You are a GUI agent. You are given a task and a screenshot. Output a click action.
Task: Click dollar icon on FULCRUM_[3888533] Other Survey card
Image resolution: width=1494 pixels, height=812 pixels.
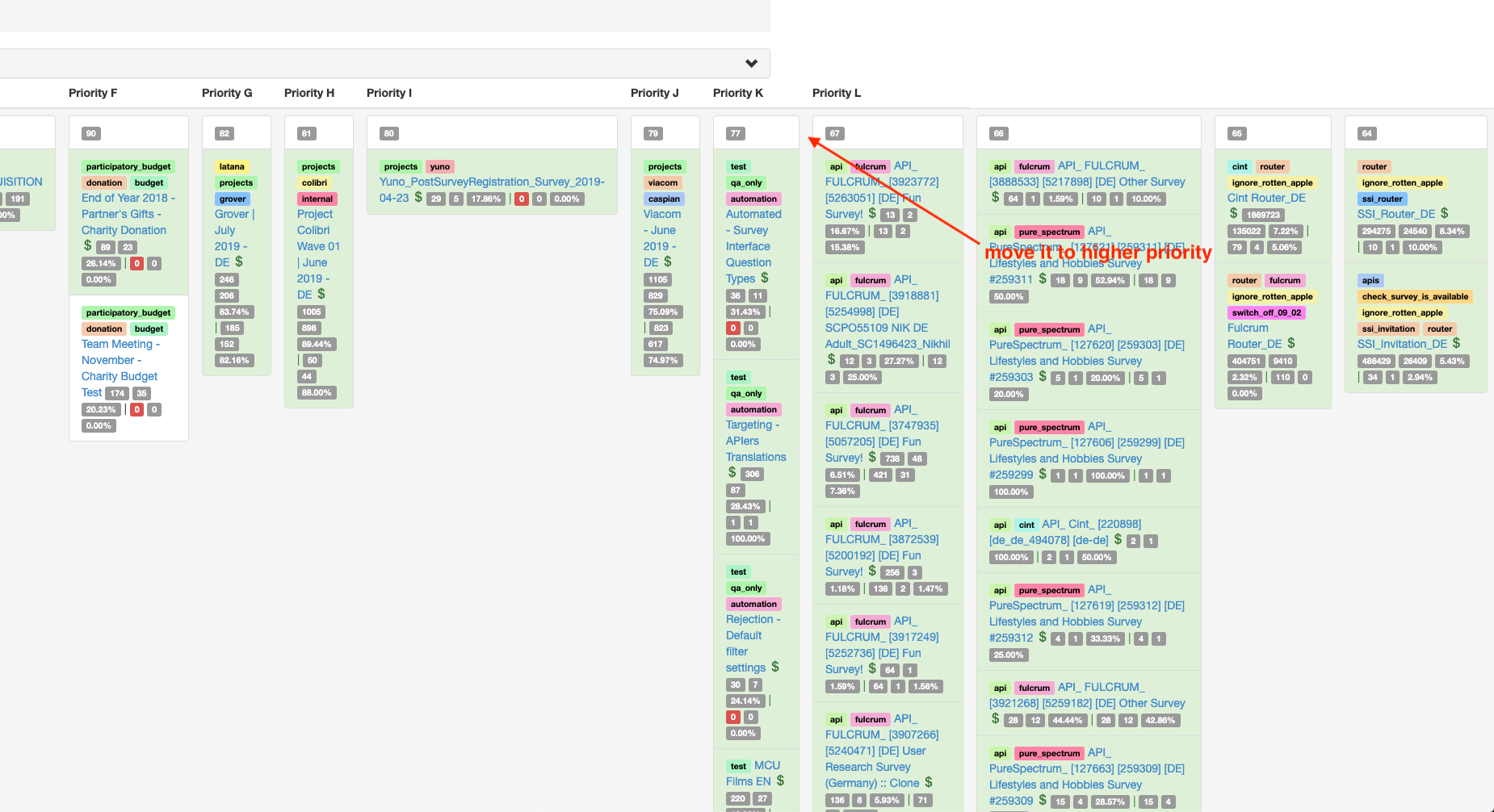point(996,197)
